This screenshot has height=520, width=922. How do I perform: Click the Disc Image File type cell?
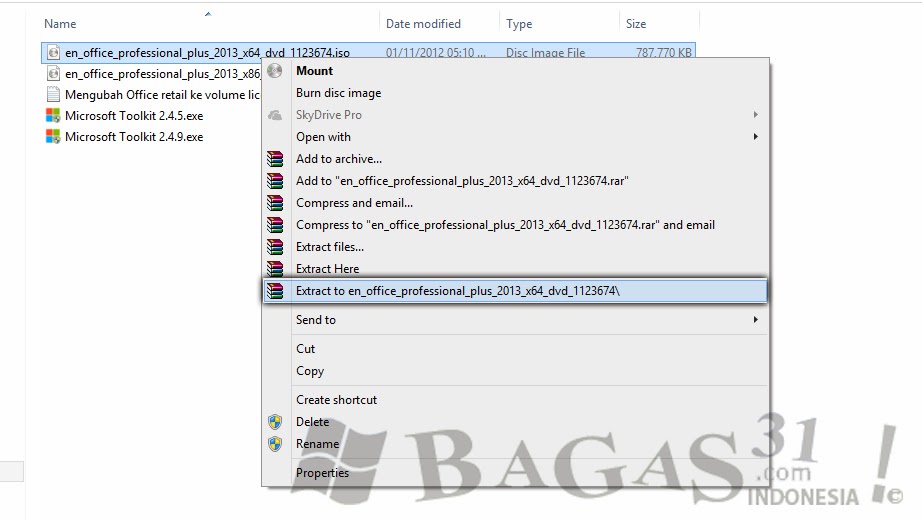point(545,52)
